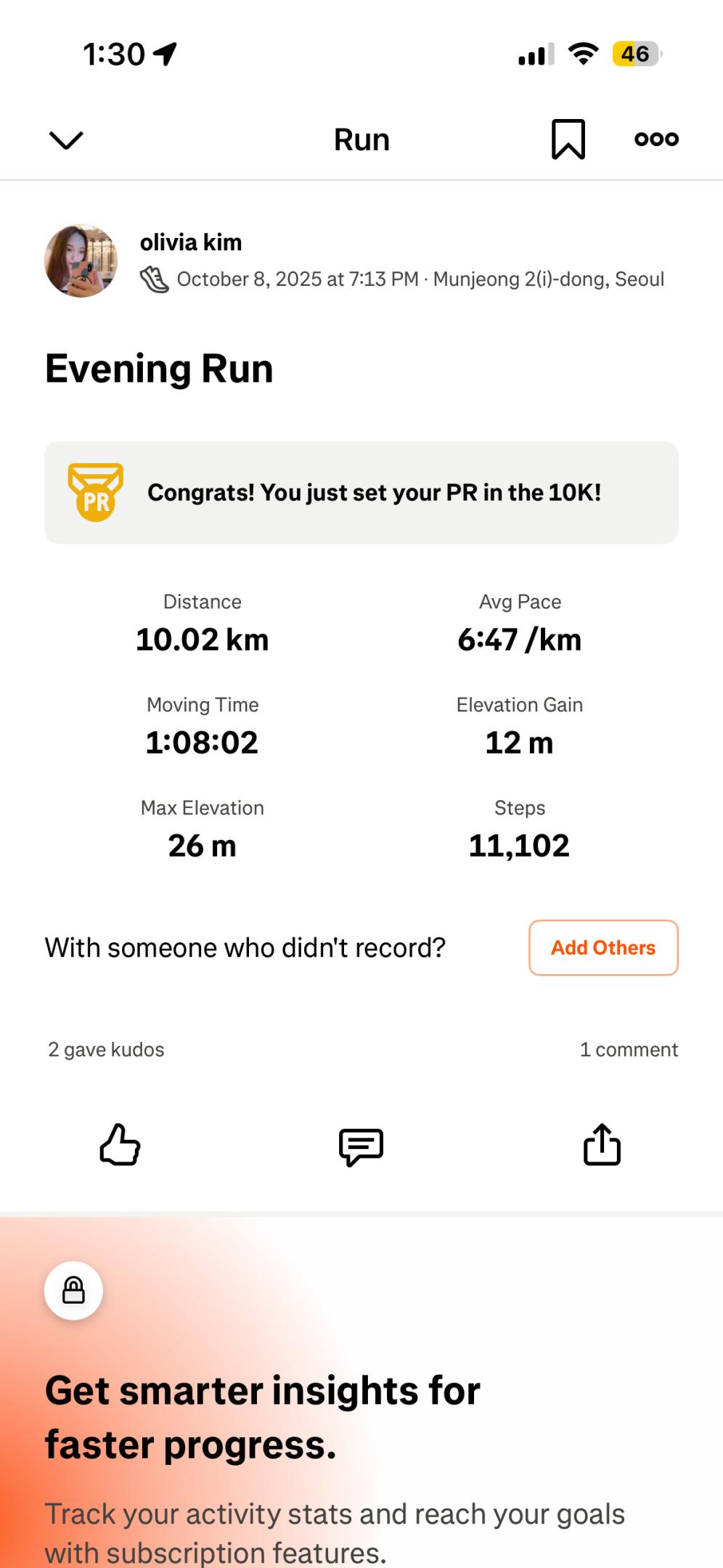Viewport: 723px width, 1568px height.
Task: Tap the running shoe activity type icon
Action: (x=154, y=279)
